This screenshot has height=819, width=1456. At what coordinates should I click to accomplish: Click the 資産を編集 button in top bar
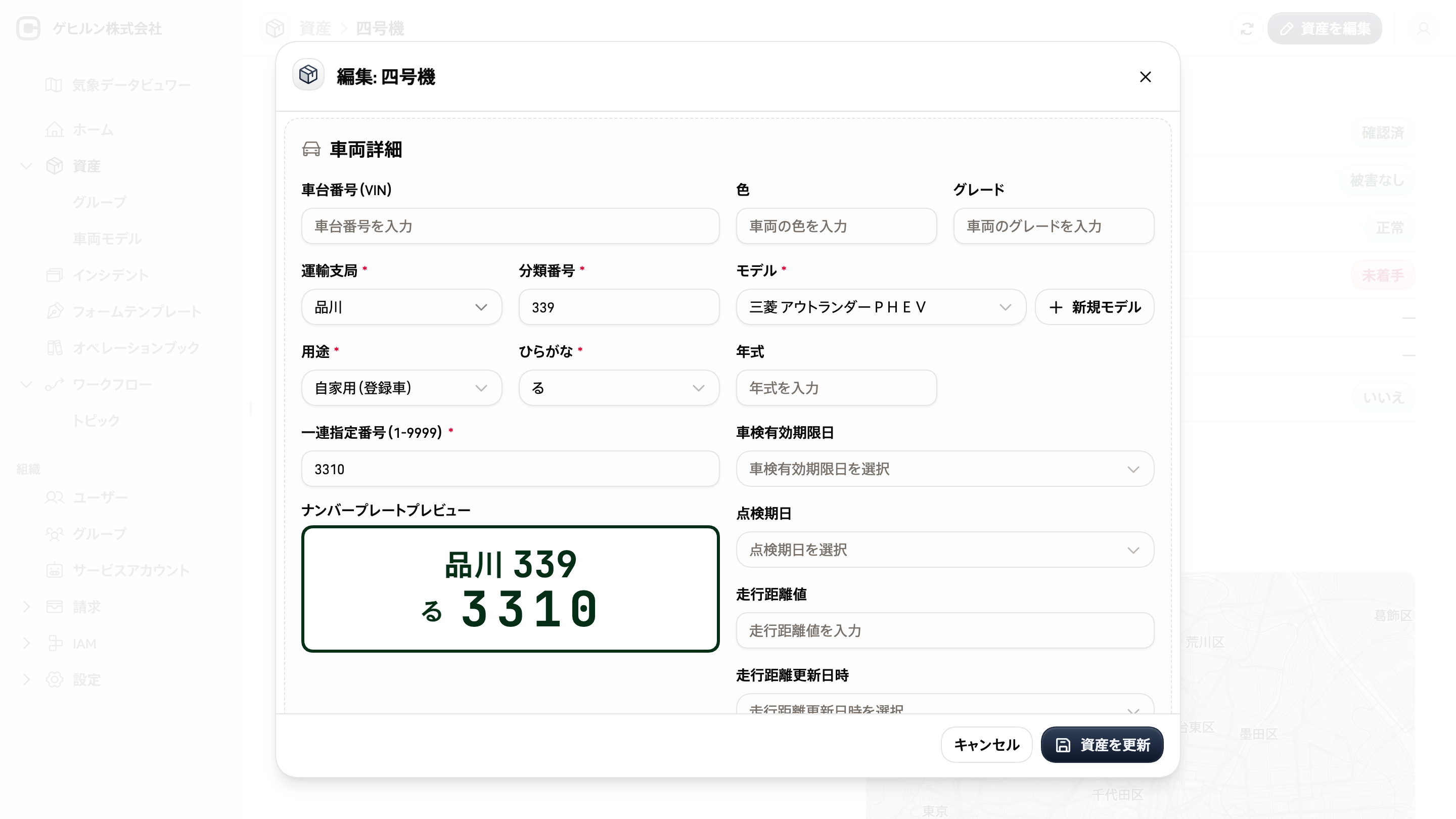(1324, 28)
